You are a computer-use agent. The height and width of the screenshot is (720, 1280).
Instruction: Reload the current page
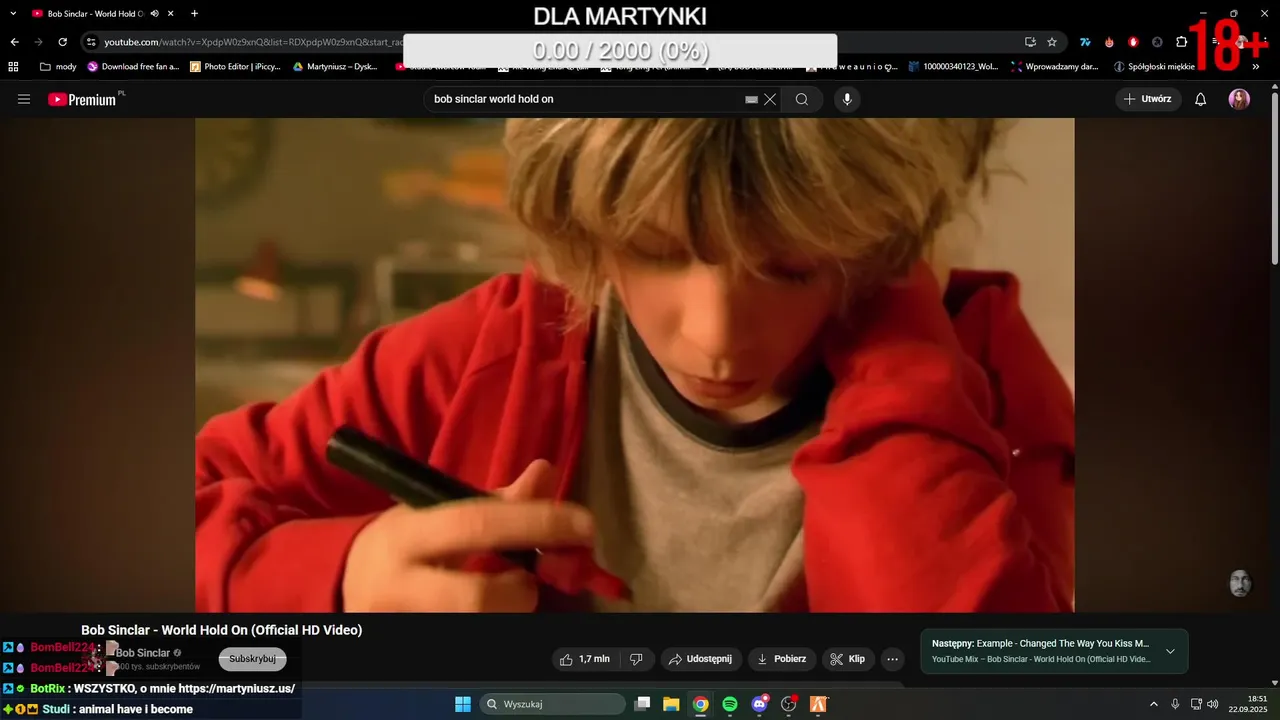(62, 42)
